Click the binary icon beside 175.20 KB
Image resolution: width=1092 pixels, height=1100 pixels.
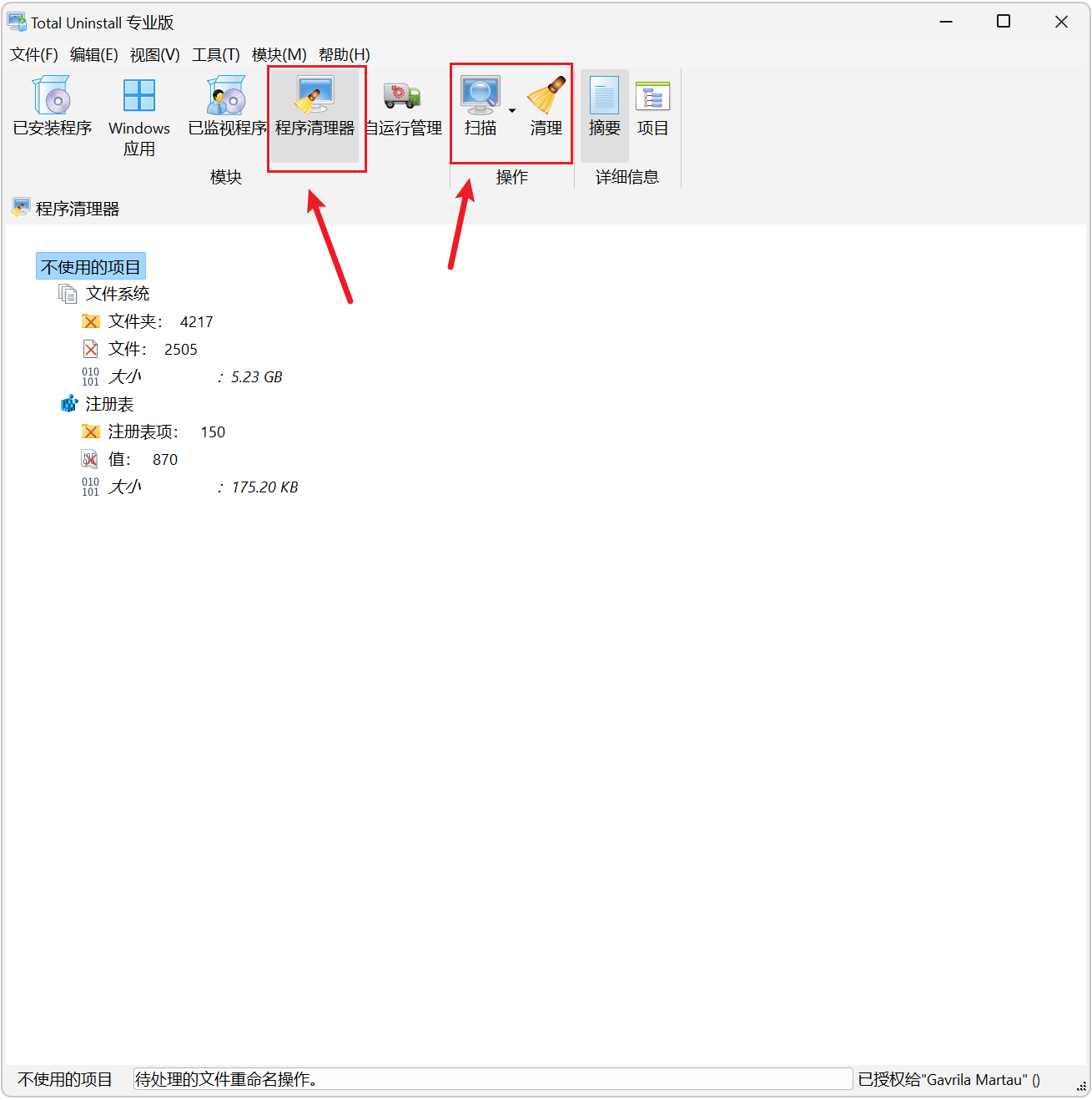(x=91, y=487)
